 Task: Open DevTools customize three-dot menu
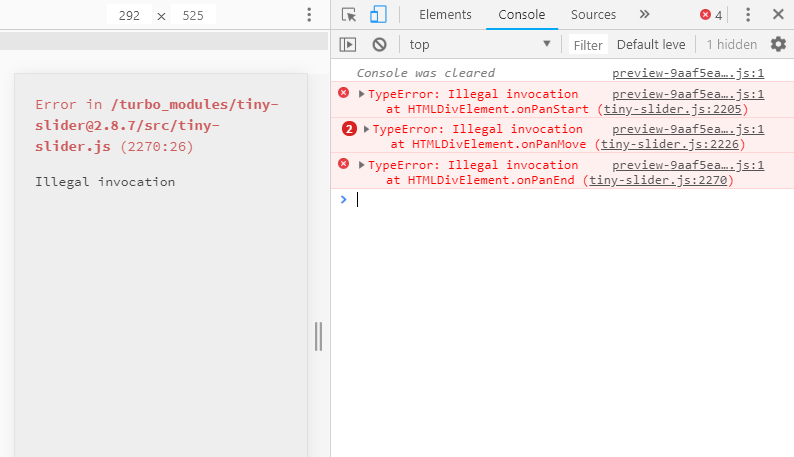tap(748, 15)
